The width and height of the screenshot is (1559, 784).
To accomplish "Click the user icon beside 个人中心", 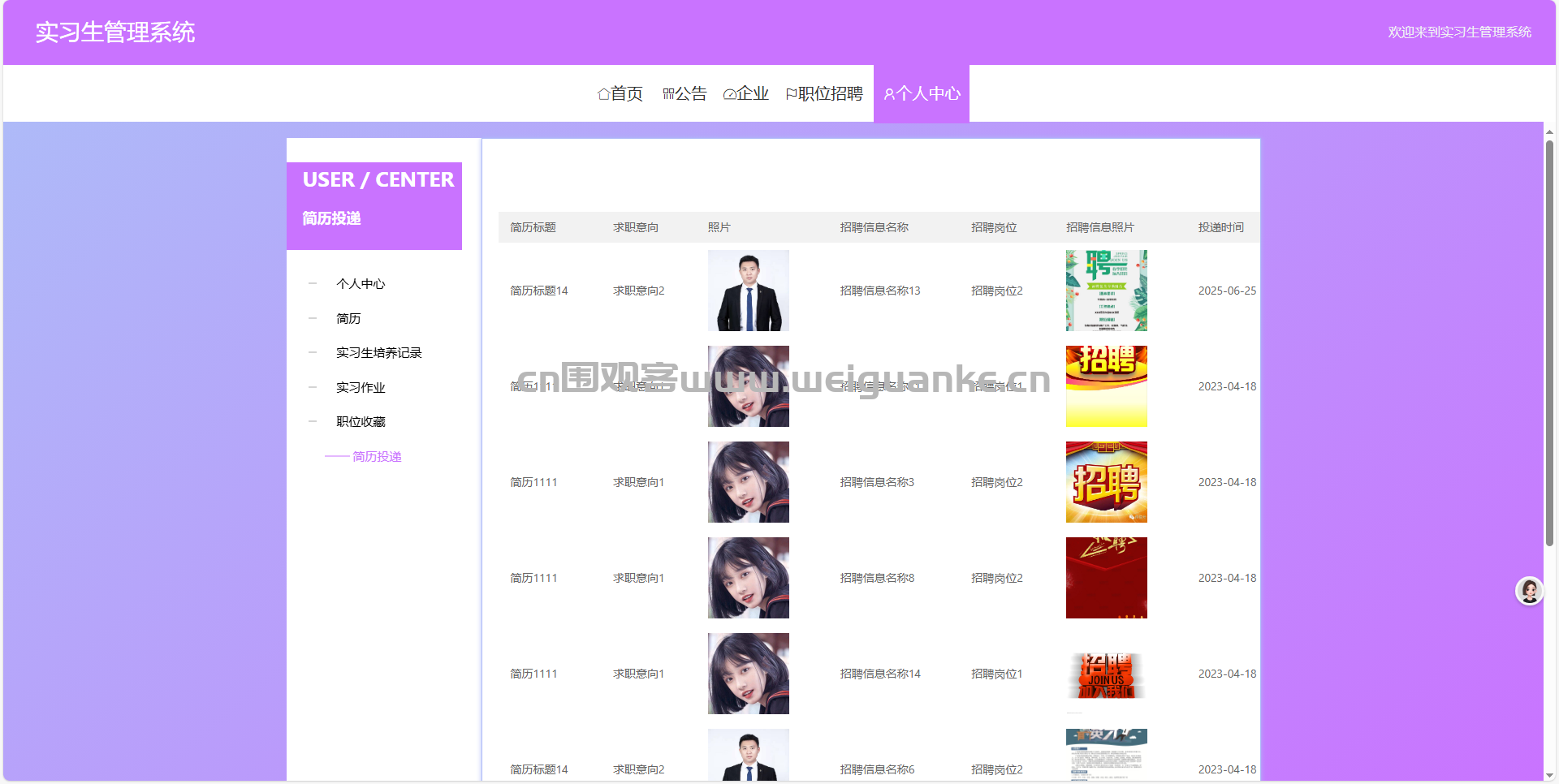I will click(889, 94).
